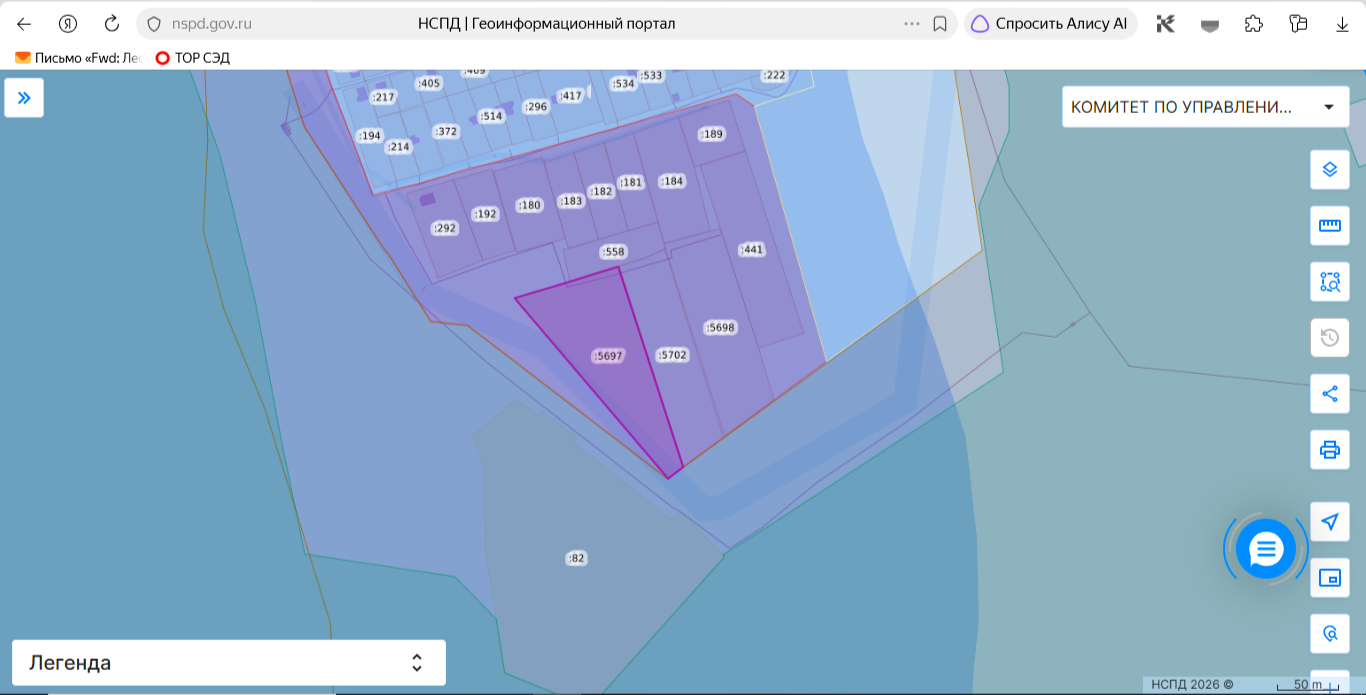The height and width of the screenshot is (695, 1366).
Task: Open the "ТОР СЭД" bookmark
Action: click(x=192, y=58)
